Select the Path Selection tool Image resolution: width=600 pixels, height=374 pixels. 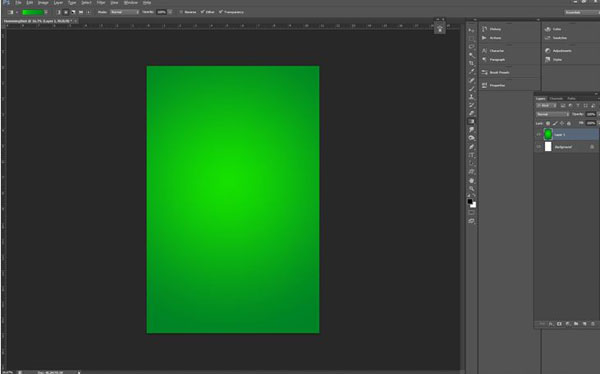[471, 163]
